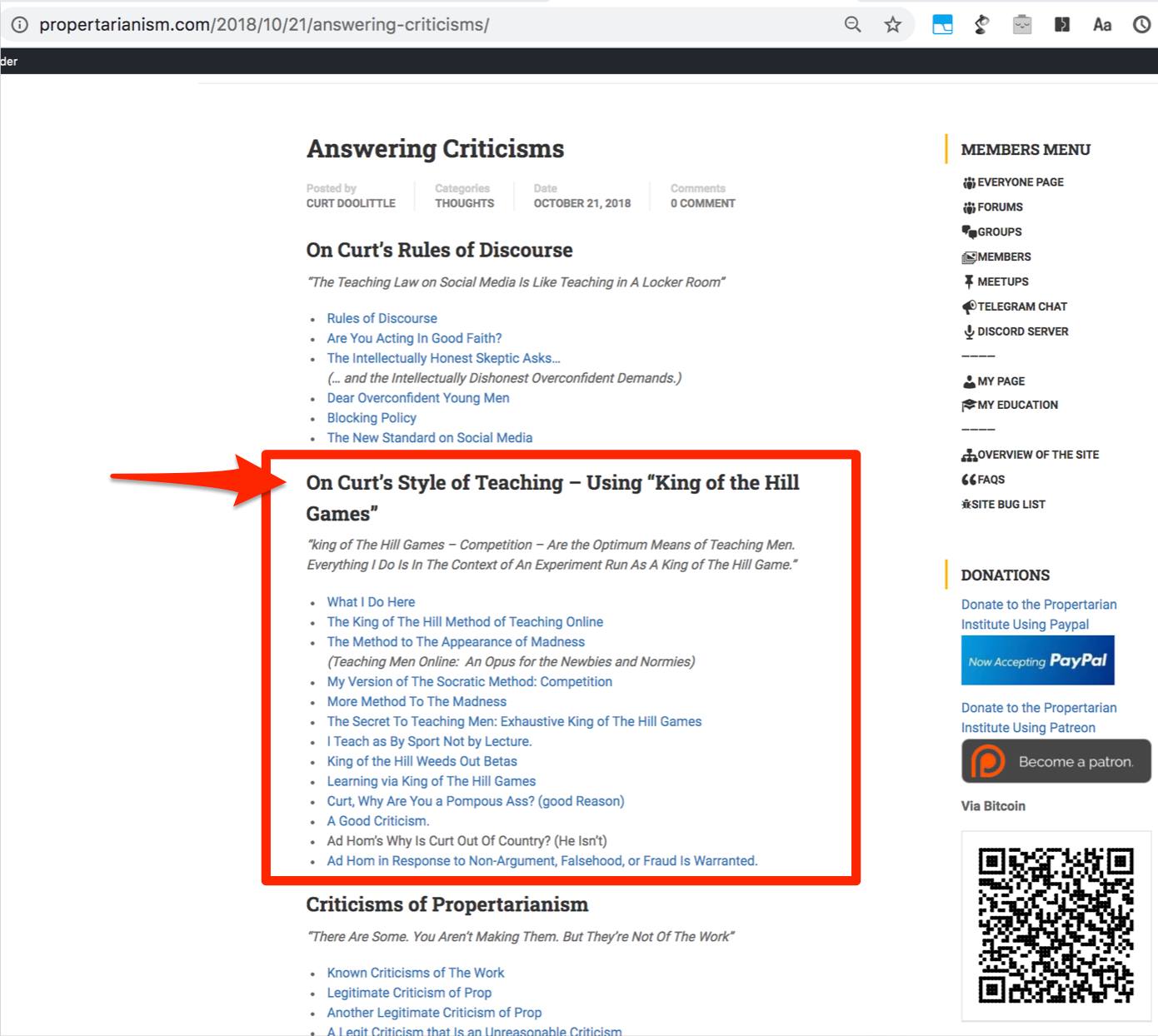Open Known Criticisms of The Work link

tap(416, 973)
